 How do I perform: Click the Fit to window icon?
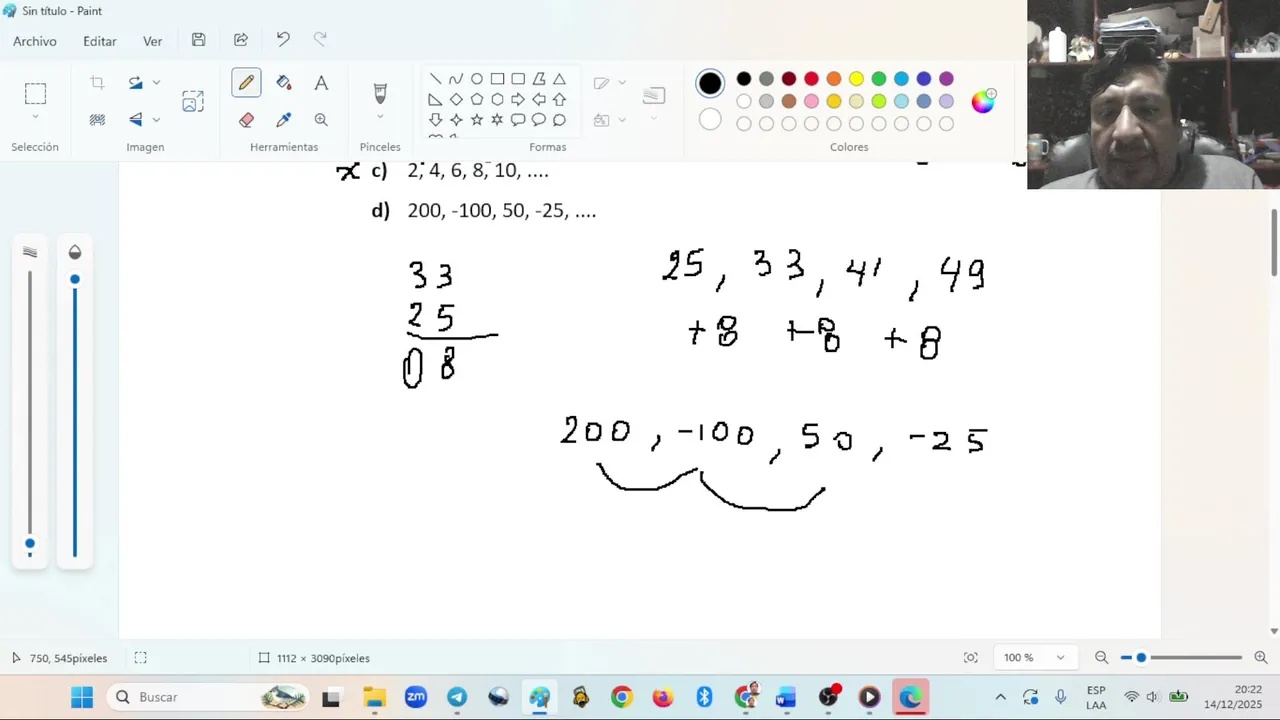tap(970, 657)
